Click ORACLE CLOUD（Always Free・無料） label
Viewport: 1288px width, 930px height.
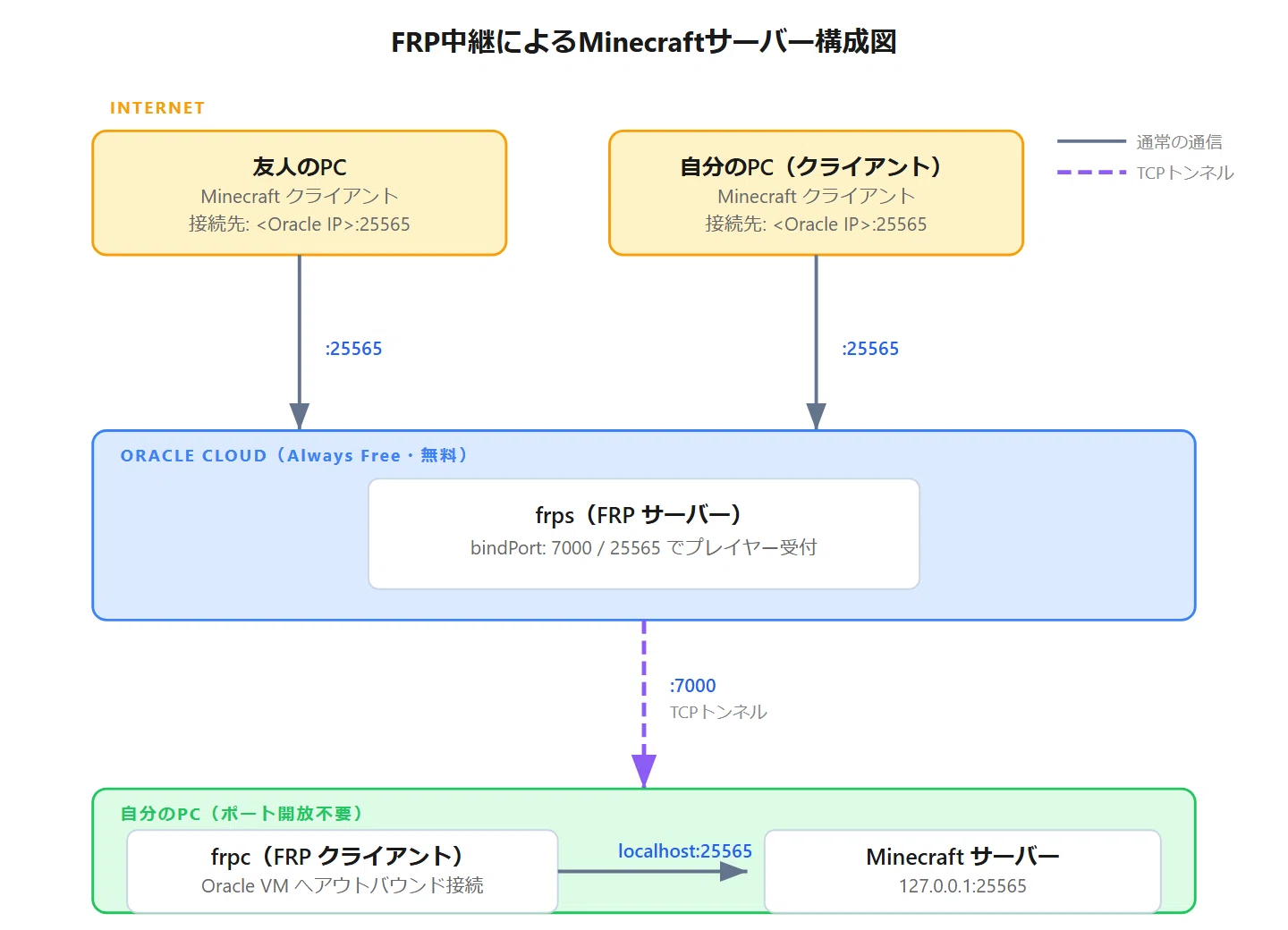[294, 455]
